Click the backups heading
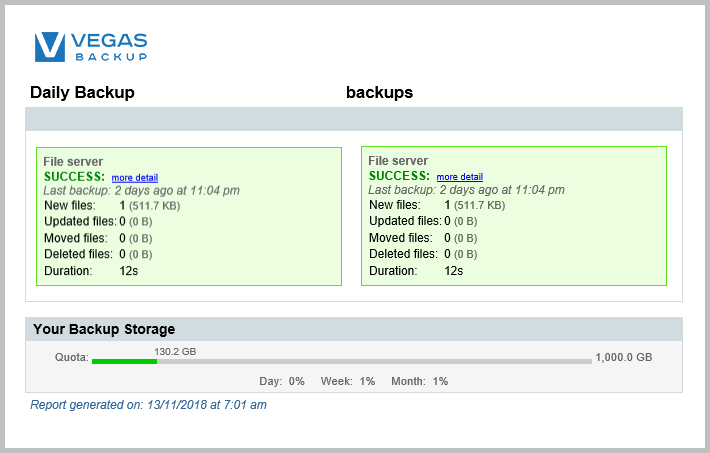This screenshot has width=710, height=453. [379, 93]
